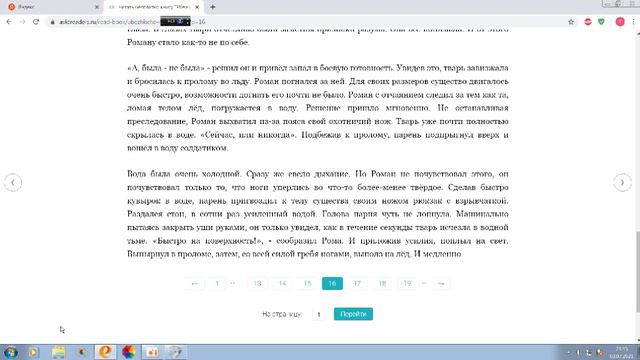Go back with the browser back arrow

[9, 22]
